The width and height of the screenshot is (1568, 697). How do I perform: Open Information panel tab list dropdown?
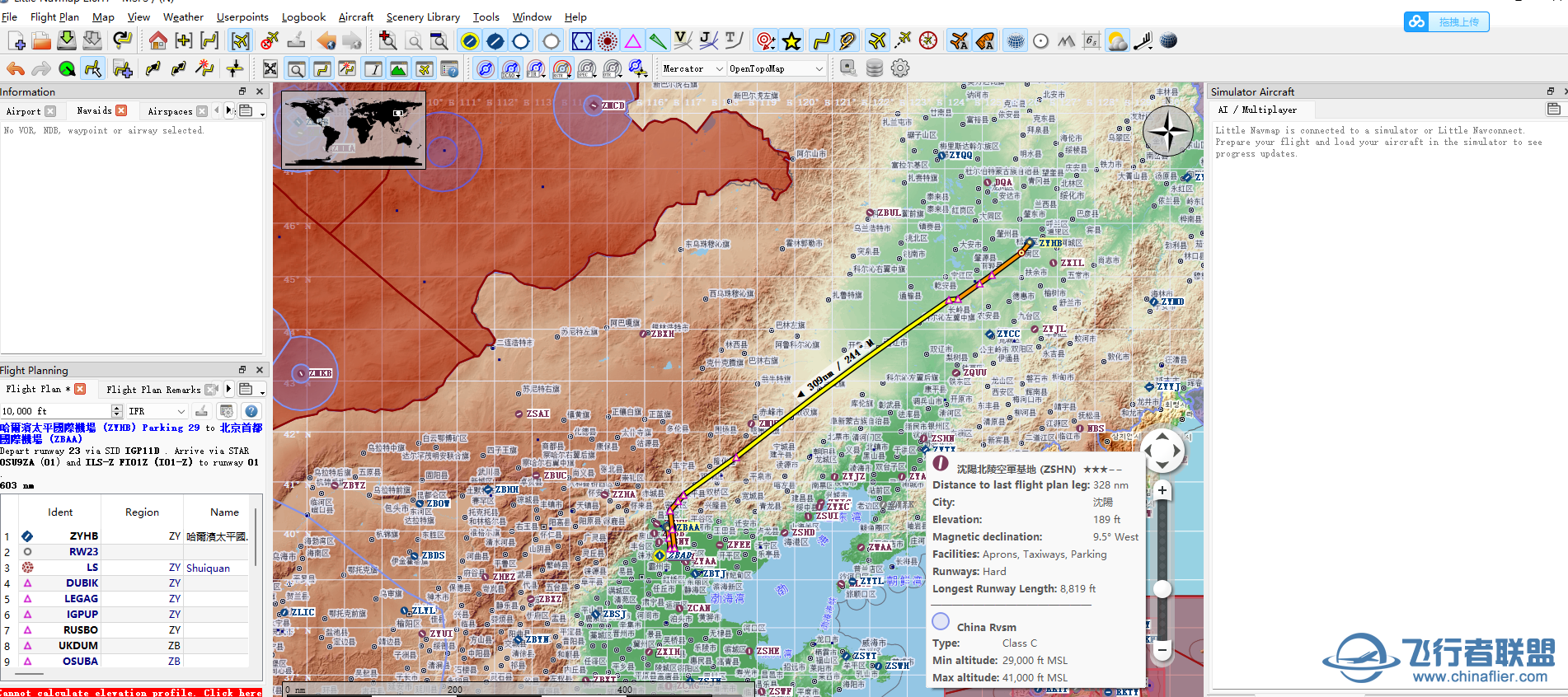[250, 111]
